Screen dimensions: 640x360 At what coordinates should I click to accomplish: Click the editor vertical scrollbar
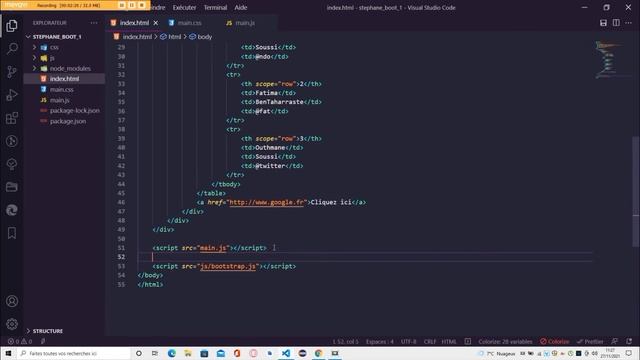[x=636, y=192]
